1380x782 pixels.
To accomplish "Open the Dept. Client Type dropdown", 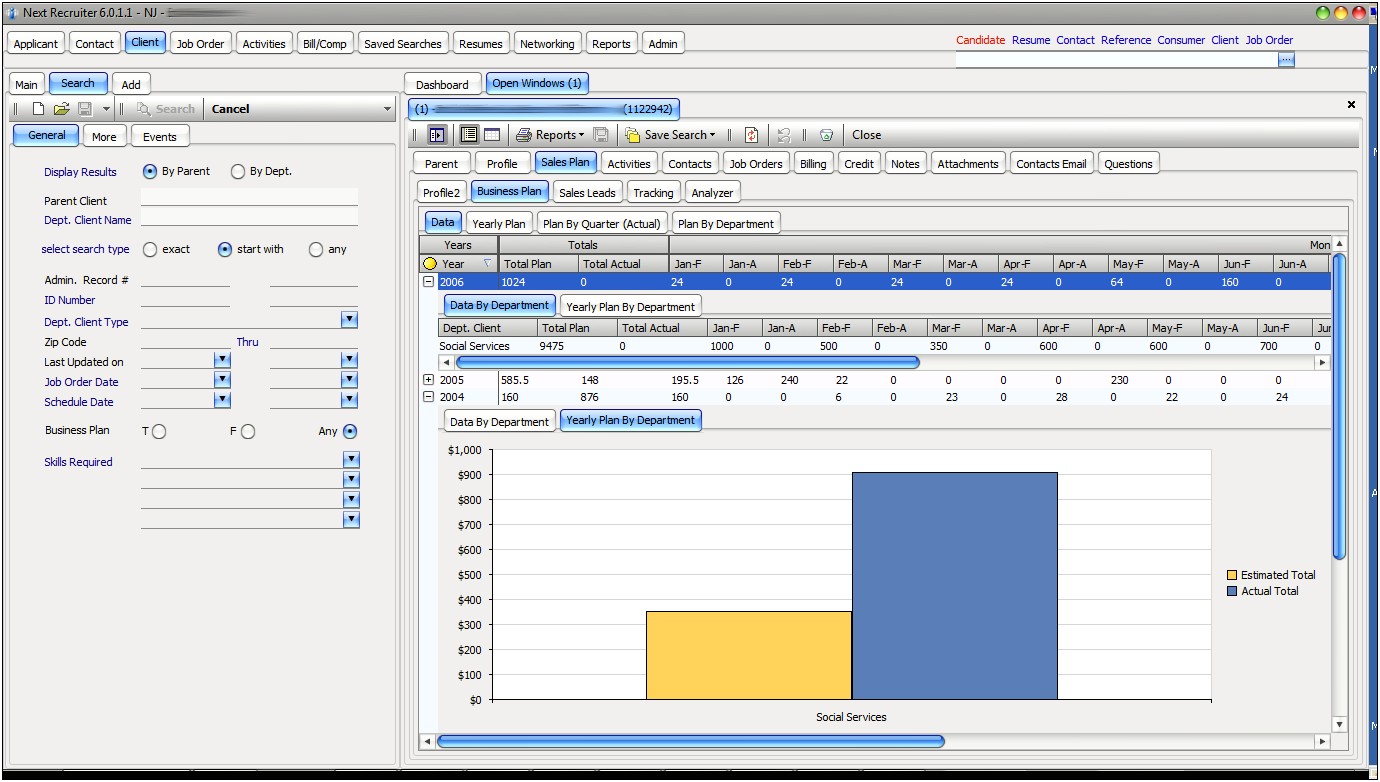I will tap(350, 320).
